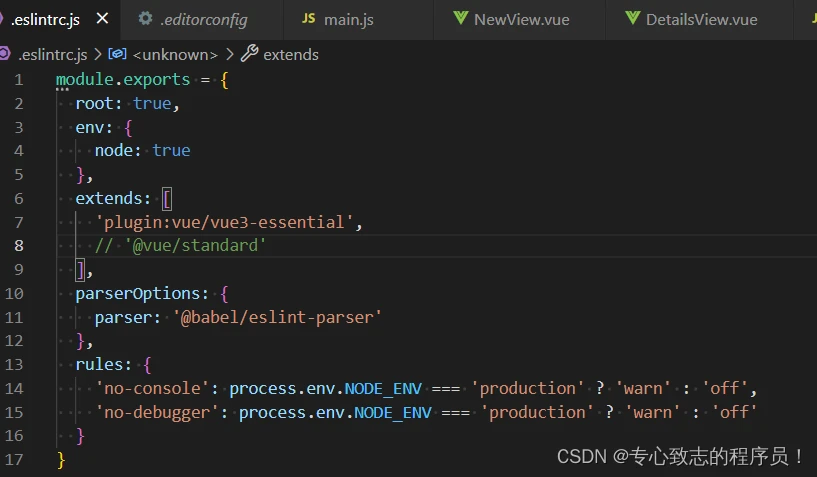Viewport: 817px width, 477px height.
Task: Click the Vue logo on DetailsView.vue tab
Action: [x=632, y=19]
